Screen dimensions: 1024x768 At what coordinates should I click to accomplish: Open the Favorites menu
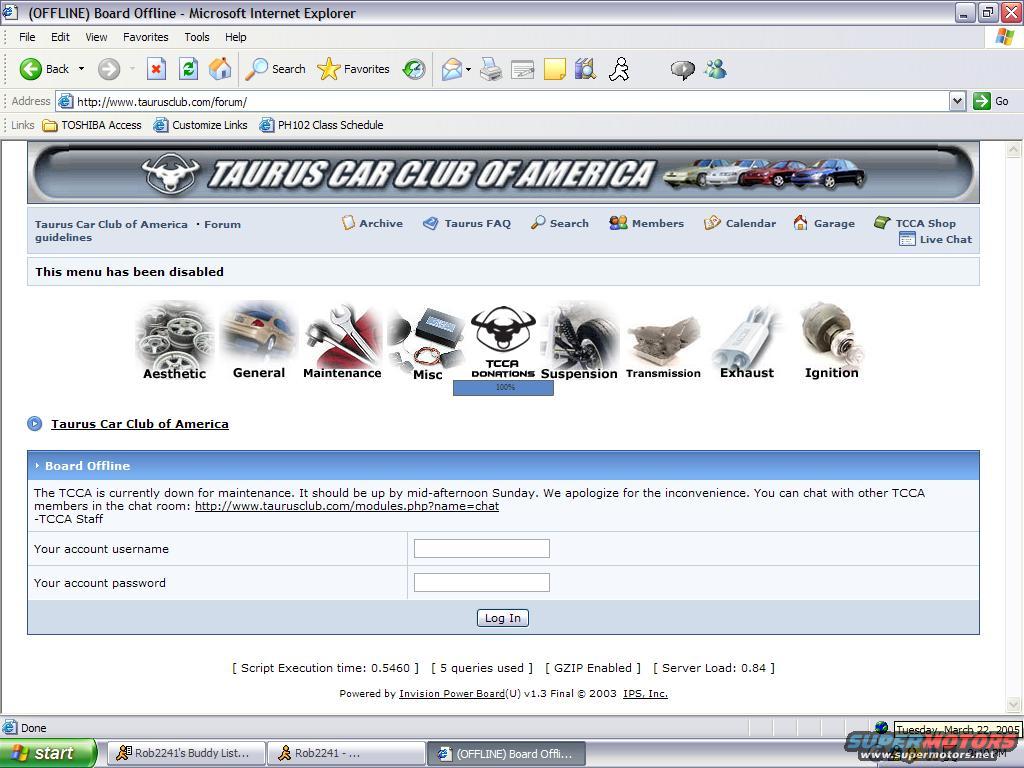coord(145,37)
